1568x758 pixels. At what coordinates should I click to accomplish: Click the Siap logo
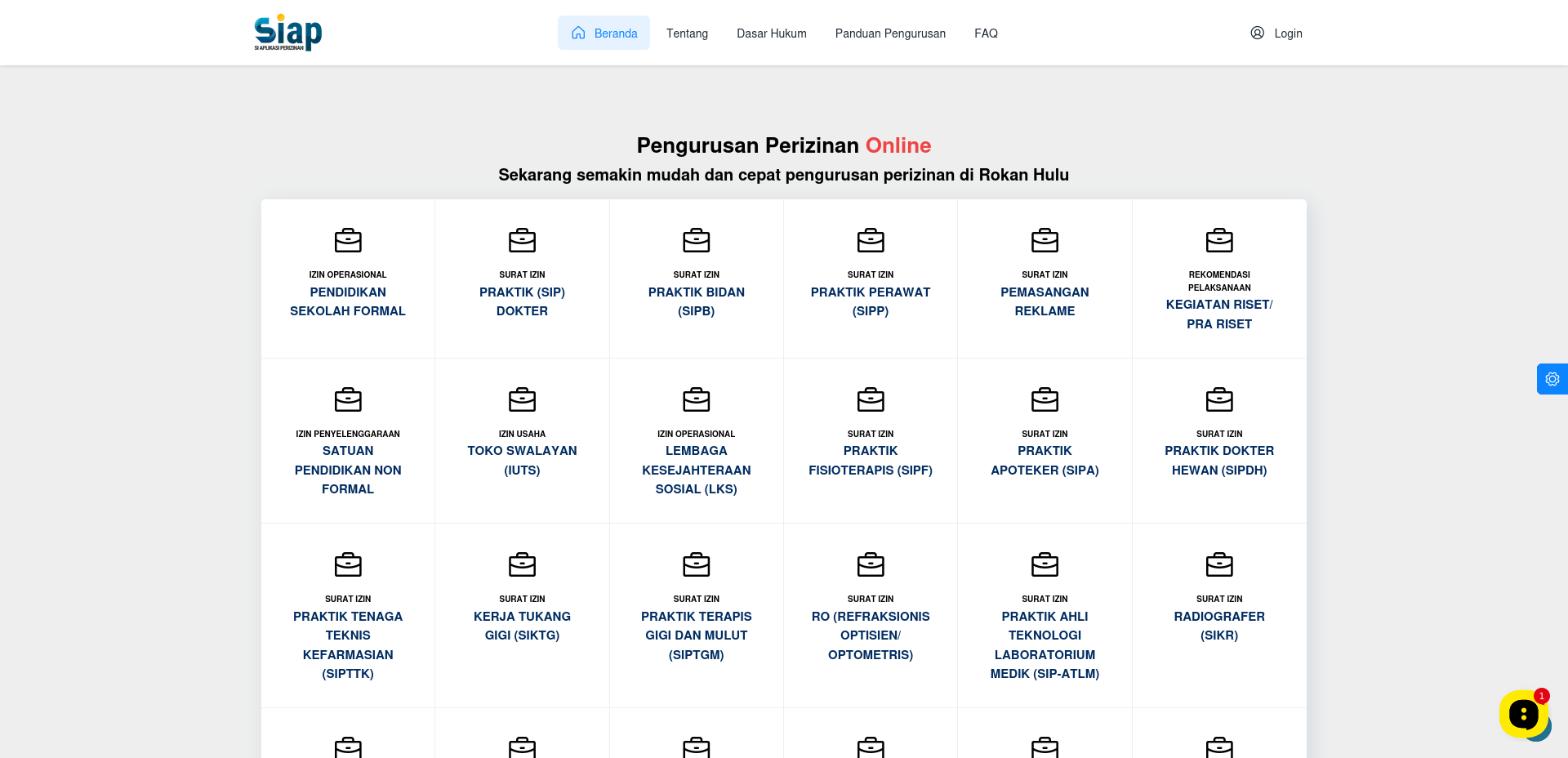click(287, 33)
